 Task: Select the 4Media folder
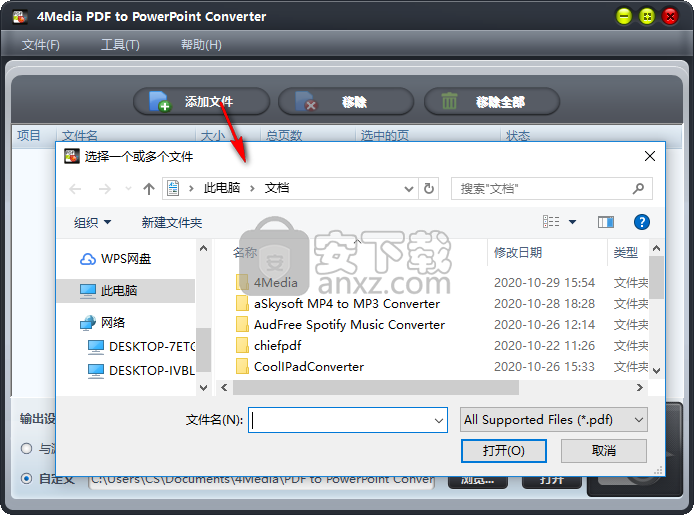click(266, 282)
